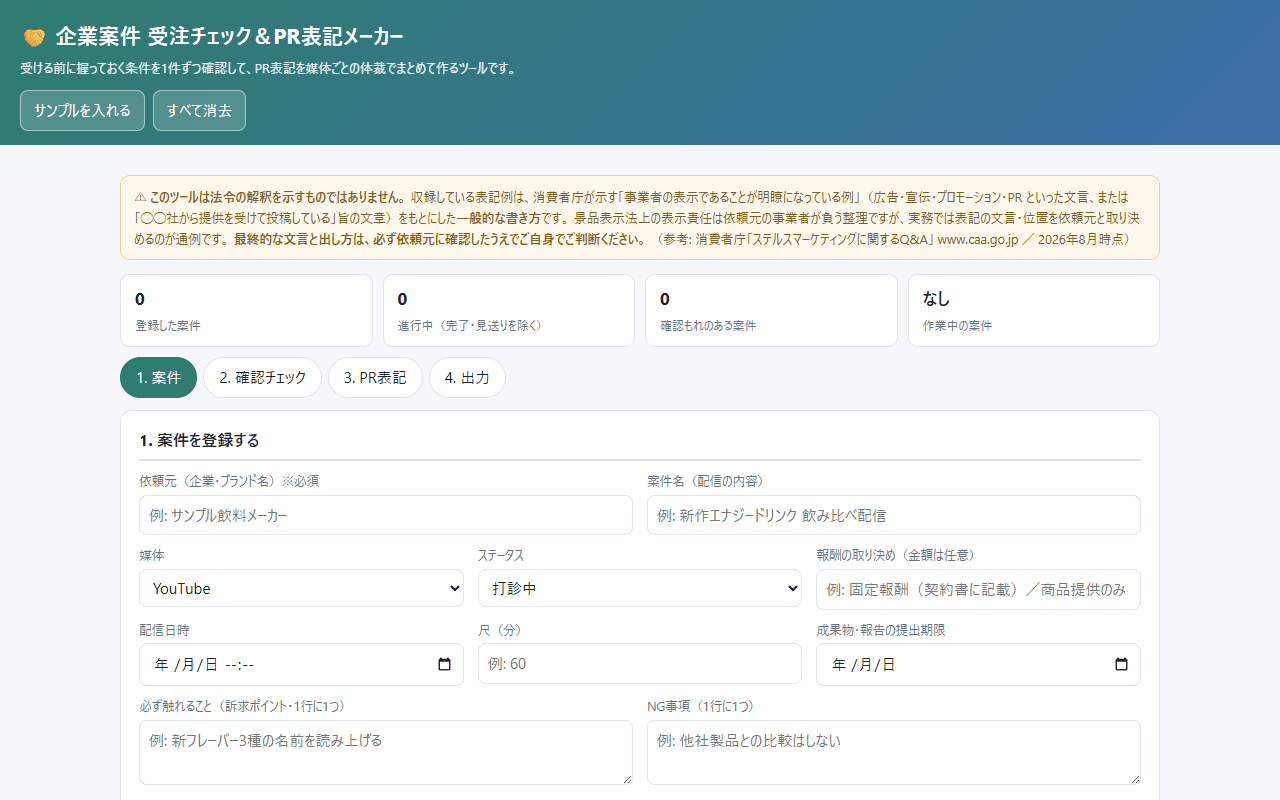Focus the 成果物・報告の提出期限 date field
The image size is (1280, 800).
pos(978,664)
